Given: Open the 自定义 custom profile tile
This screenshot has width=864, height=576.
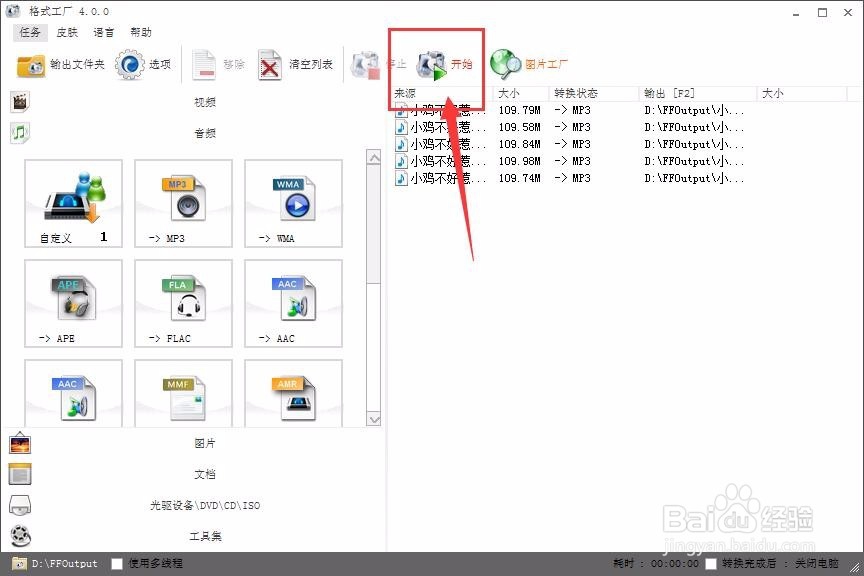Looking at the screenshot, I should click(73, 203).
